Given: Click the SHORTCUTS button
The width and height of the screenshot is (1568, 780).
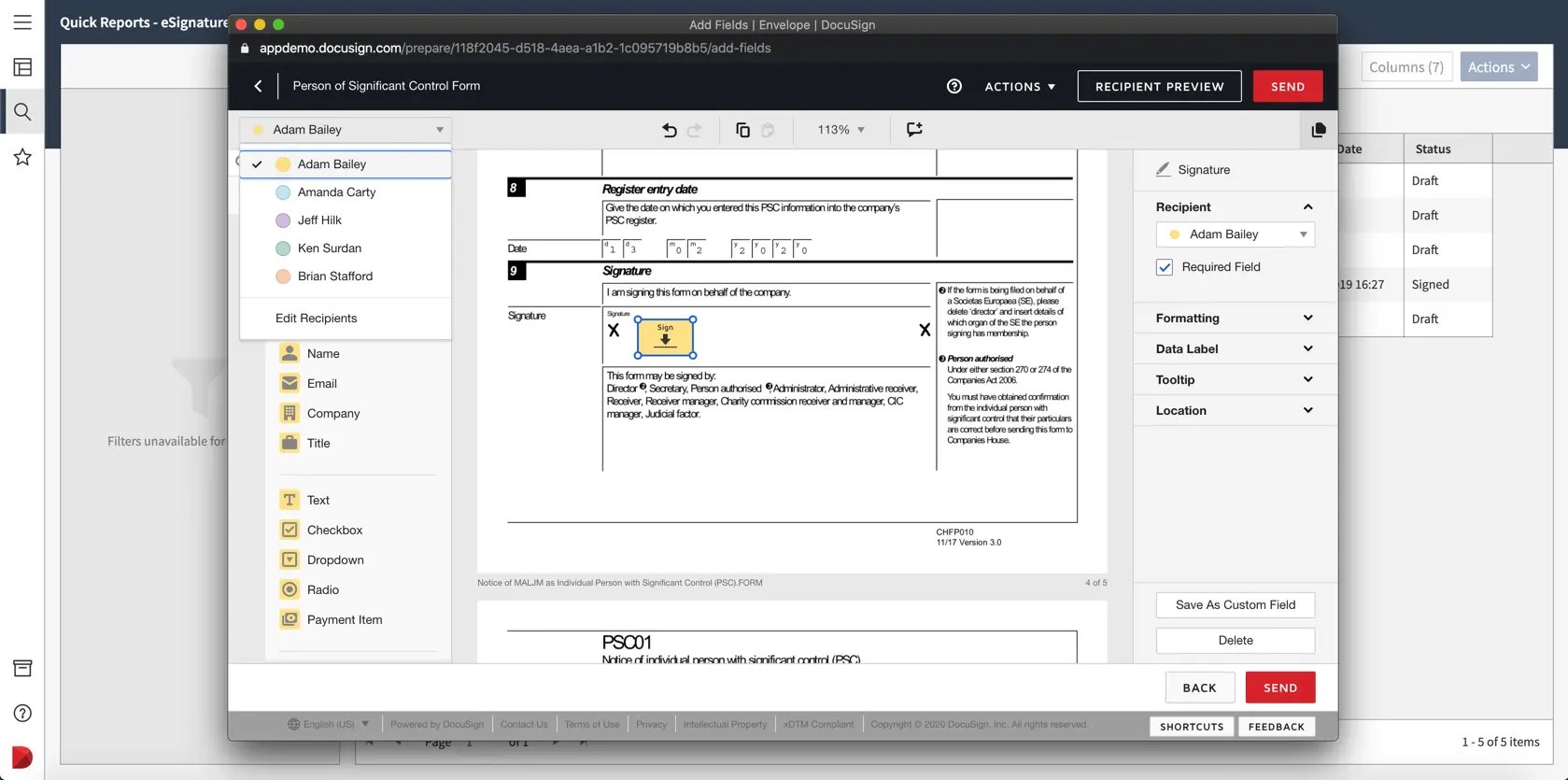Looking at the screenshot, I should tap(1192, 727).
